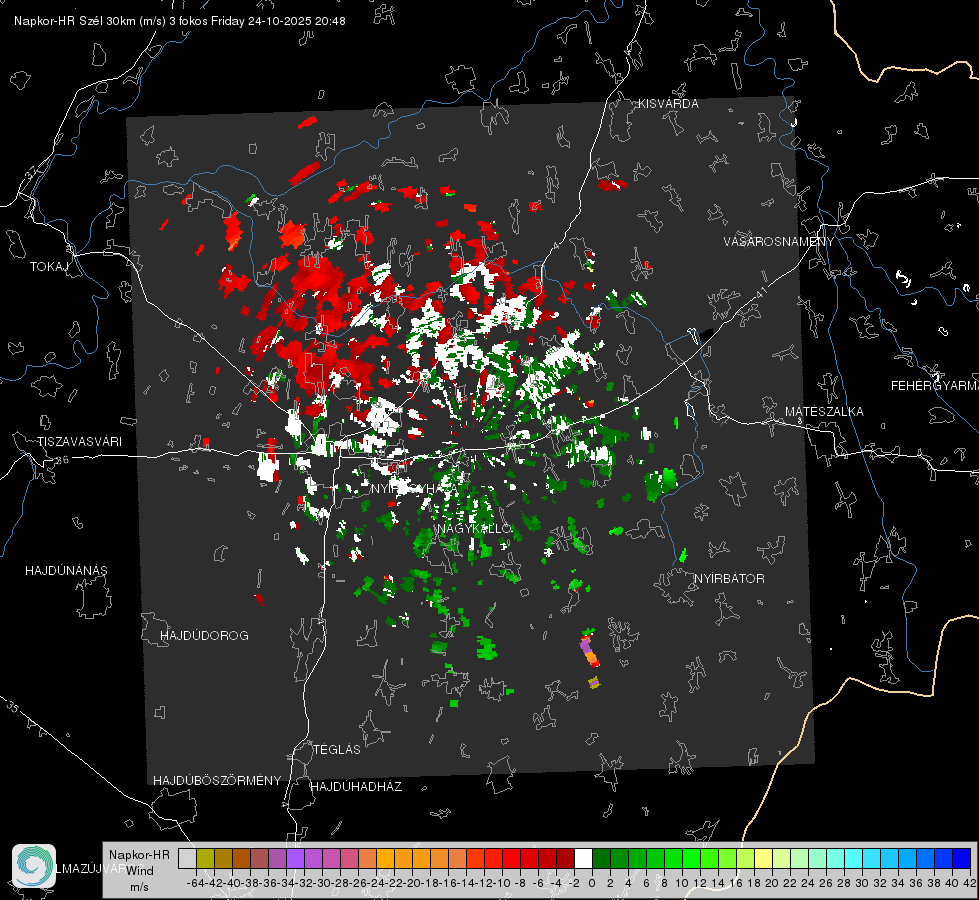Click the HAJDÚNÁNÁS city label
This screenshot has height=900, width=979.
[x=66, y=571]
